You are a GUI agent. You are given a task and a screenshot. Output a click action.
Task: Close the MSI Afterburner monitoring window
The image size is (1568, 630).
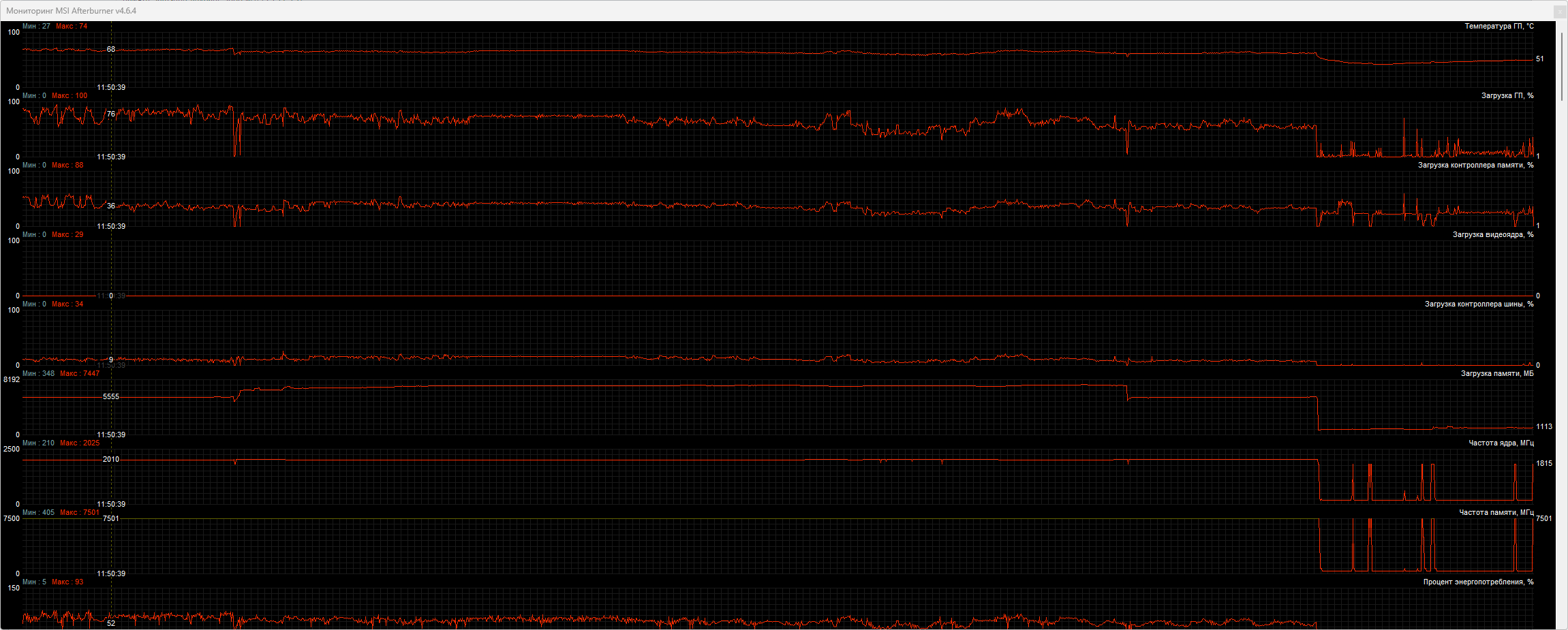1558,12
